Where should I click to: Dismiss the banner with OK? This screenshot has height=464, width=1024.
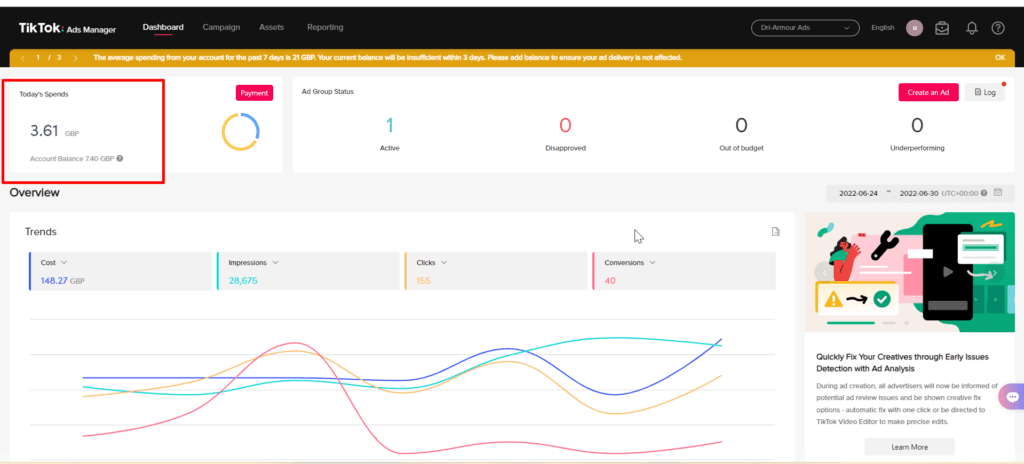tap(1000, 58)
